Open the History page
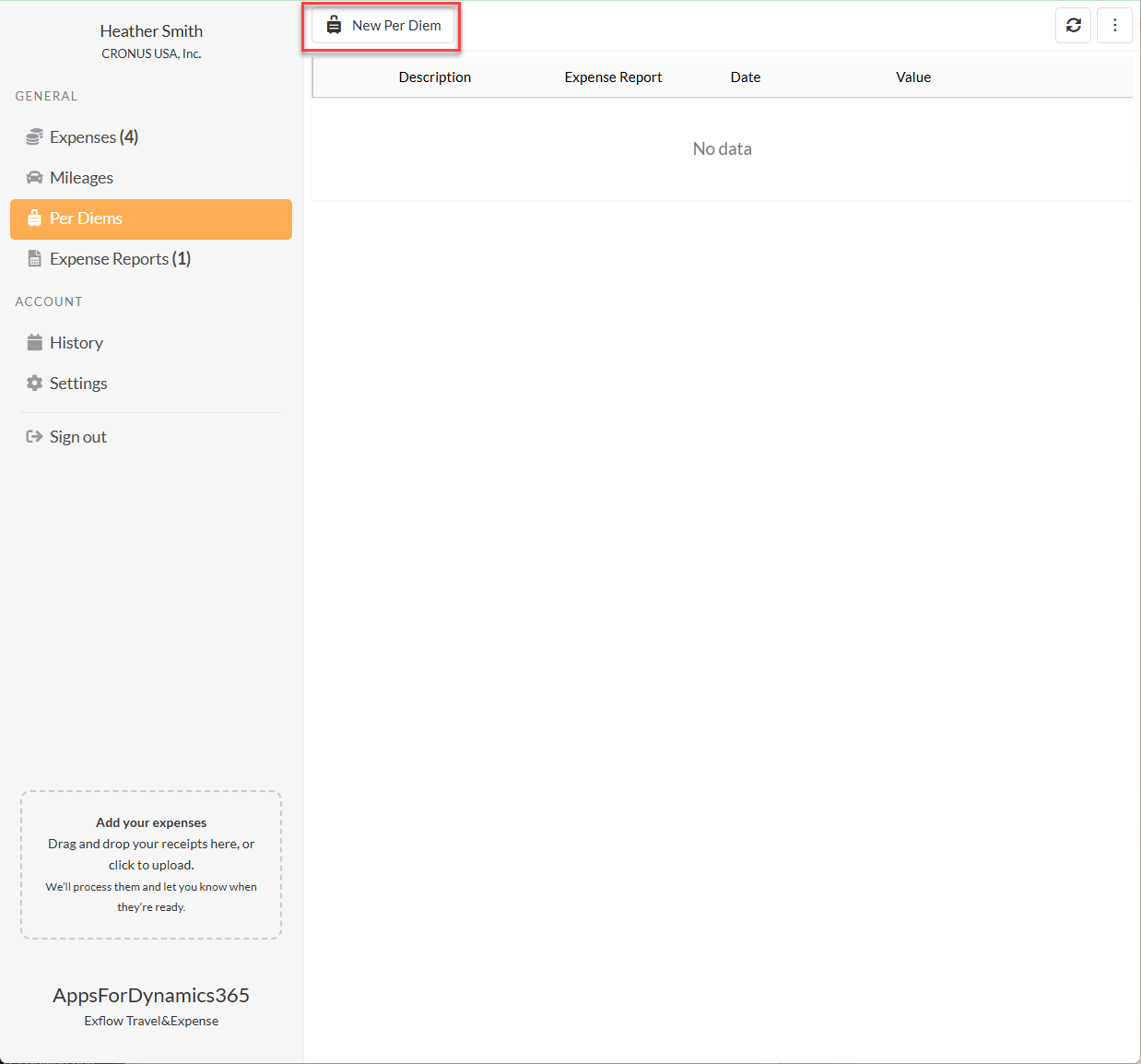Image resolution: width=1141 pixels, height=1064 pixels. pyautogui.click(x=76, y=343)
